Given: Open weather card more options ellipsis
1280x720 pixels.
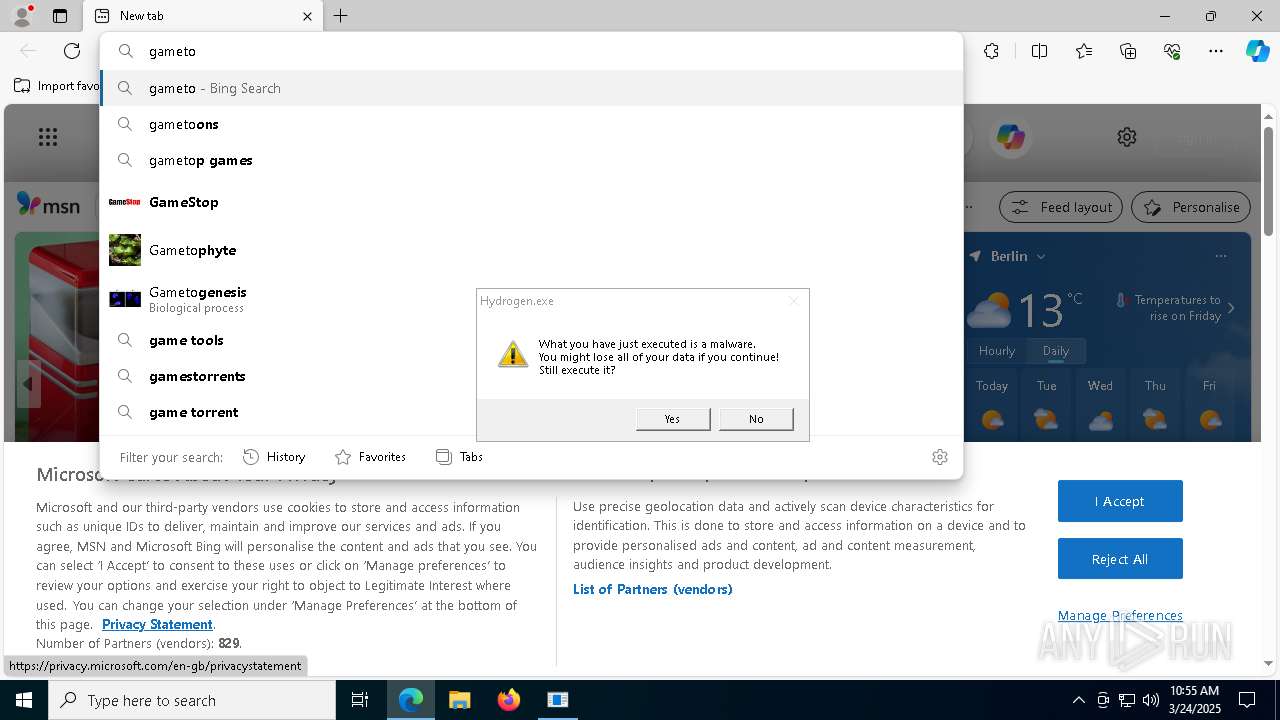Looking at the screenshot, I should pos(1221,256).
